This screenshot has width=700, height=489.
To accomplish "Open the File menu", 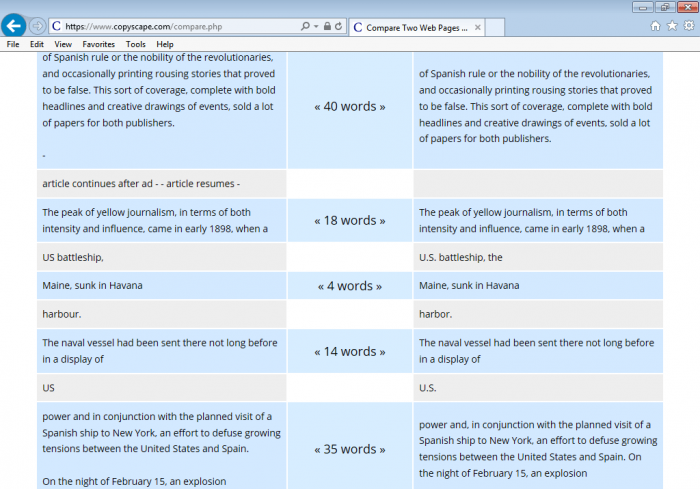I will point(13,44).
